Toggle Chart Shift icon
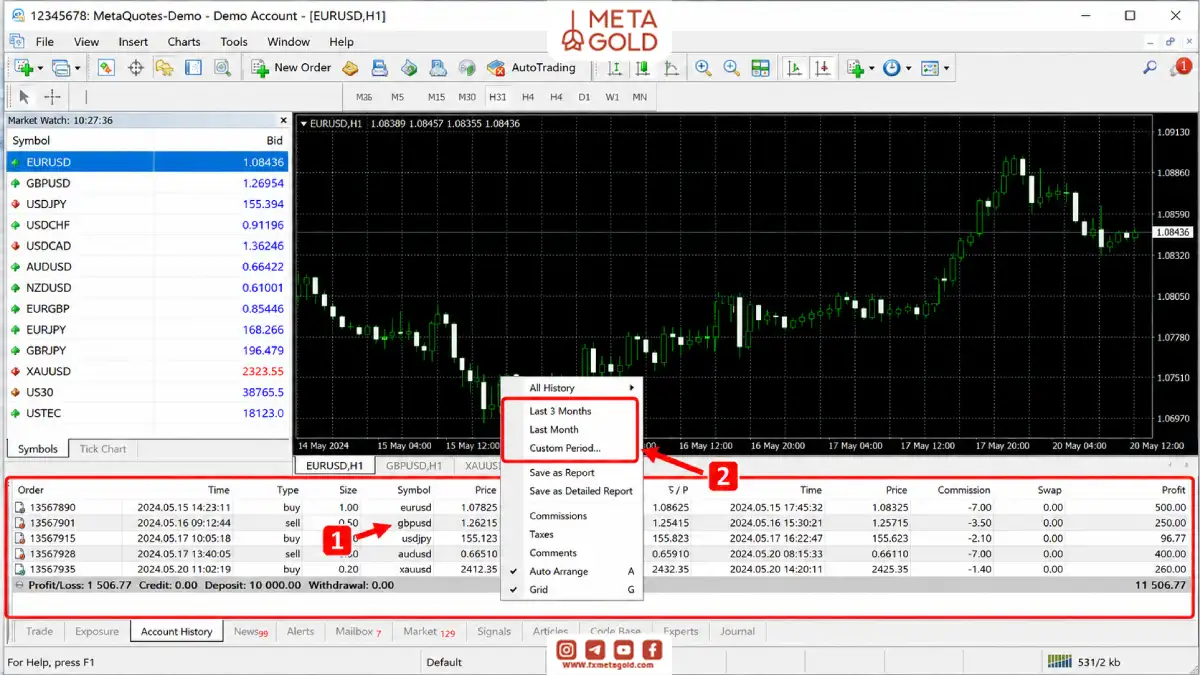 point(822,68)
